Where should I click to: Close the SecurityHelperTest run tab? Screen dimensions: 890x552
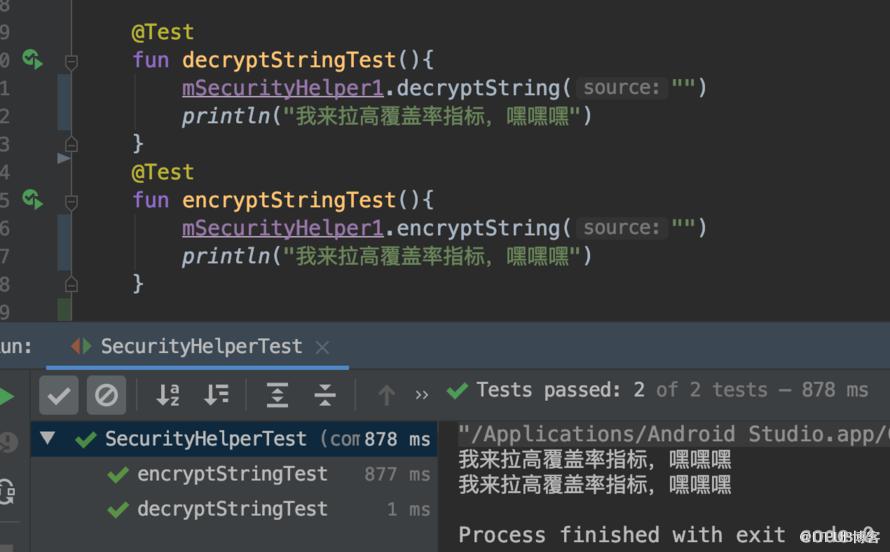(322, 347)
